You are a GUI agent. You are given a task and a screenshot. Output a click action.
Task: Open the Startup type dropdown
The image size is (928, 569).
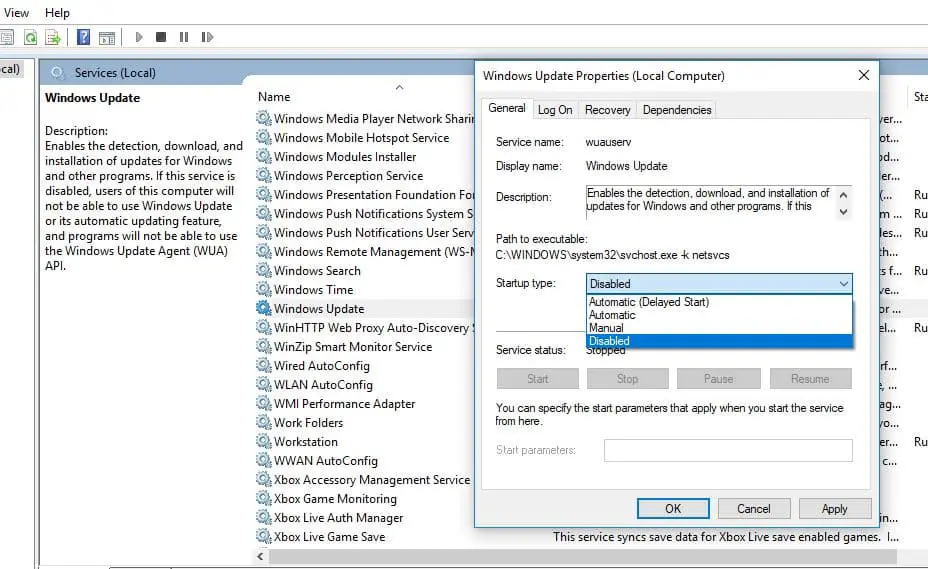click(719, 284)
